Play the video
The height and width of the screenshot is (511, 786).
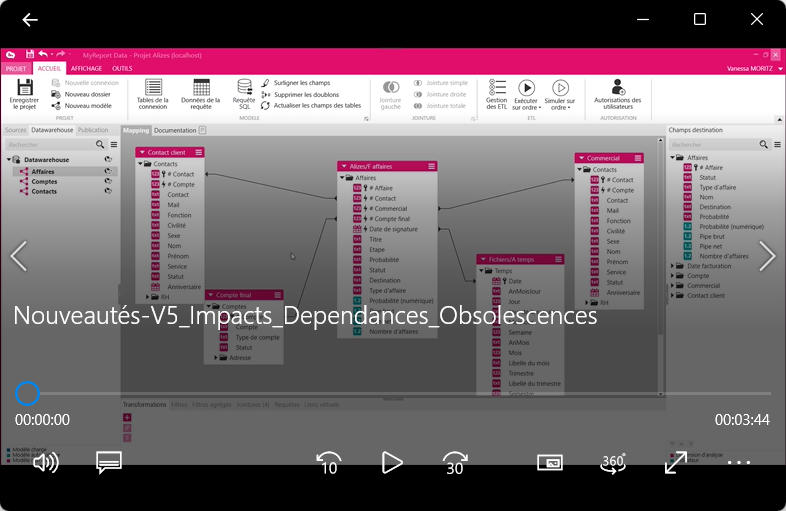click(x=392, y=462)
